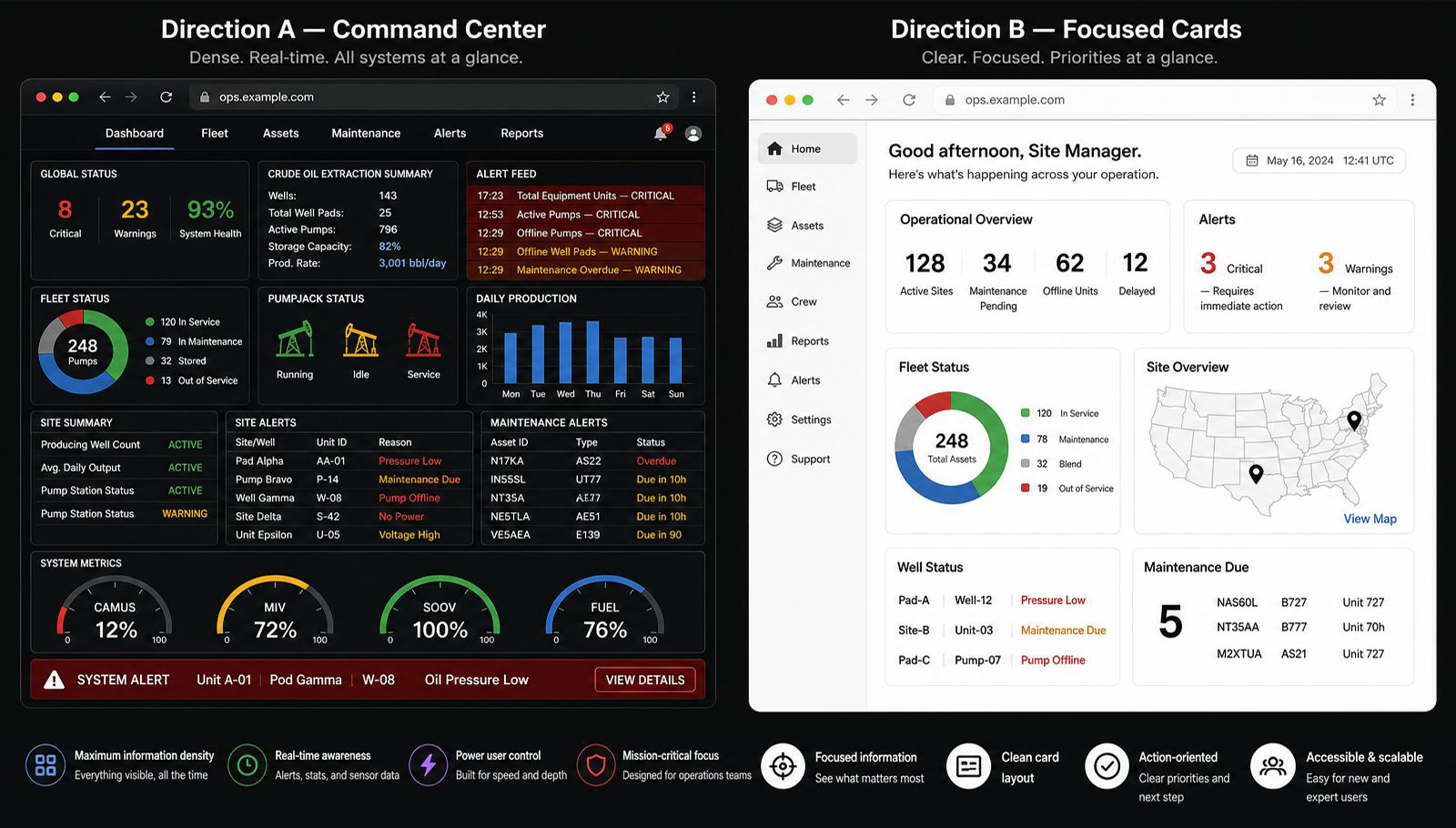Click eastern map pin on Site Overview
The height and width of the screenshot is (828, 1456).
pyautogui.click(x=1354, y=420)
